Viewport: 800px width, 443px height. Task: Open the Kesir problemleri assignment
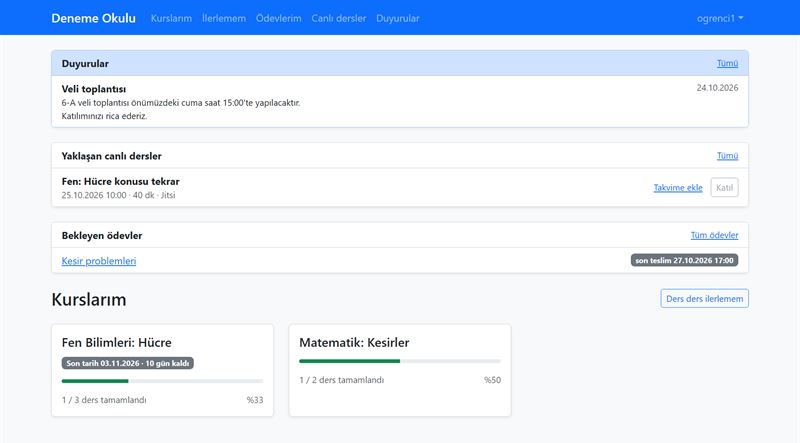pyautogui.click(x=99, y=261)
